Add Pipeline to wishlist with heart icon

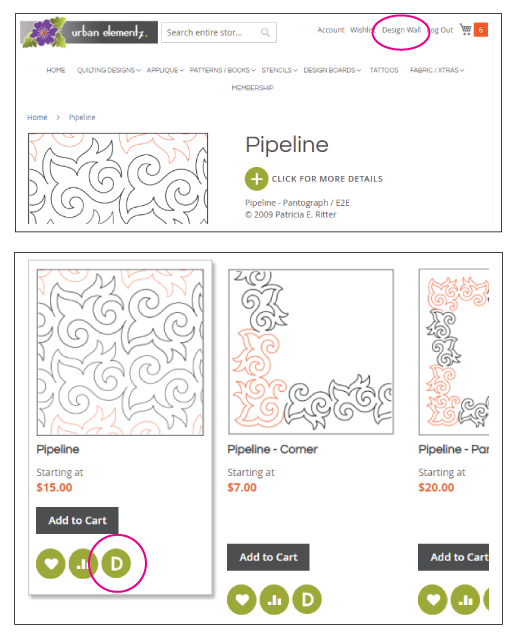tap(51, 563)
